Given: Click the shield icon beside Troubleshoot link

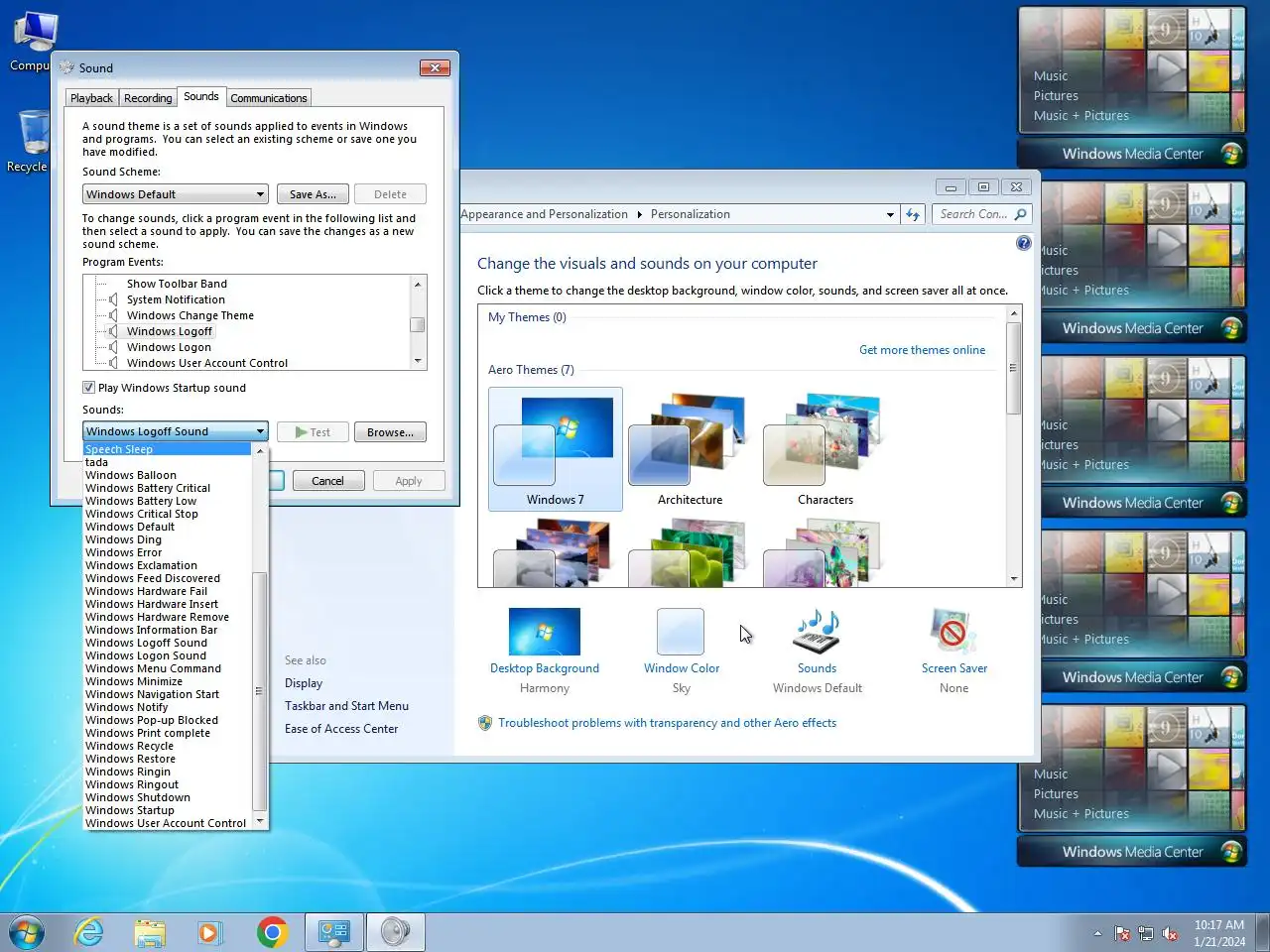Looking at the screenshot, I should click(485, 723).
